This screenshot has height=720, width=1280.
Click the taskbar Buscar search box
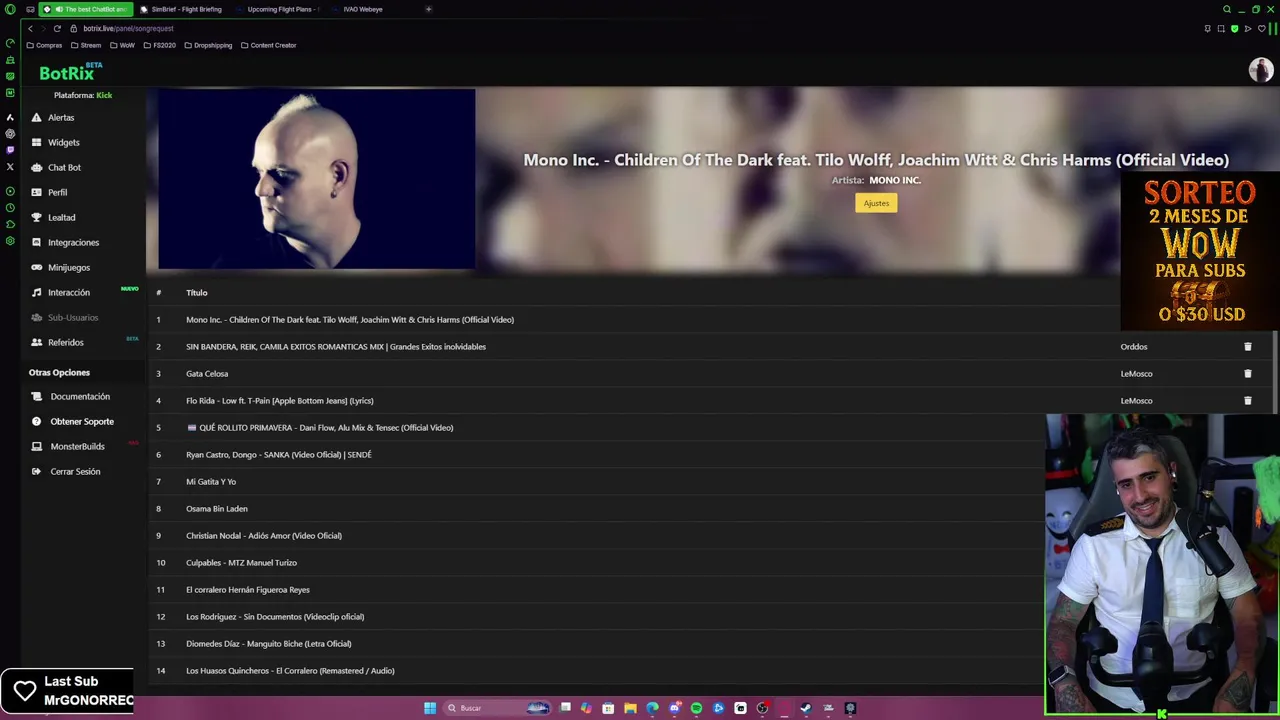click(x=497, y=708)
